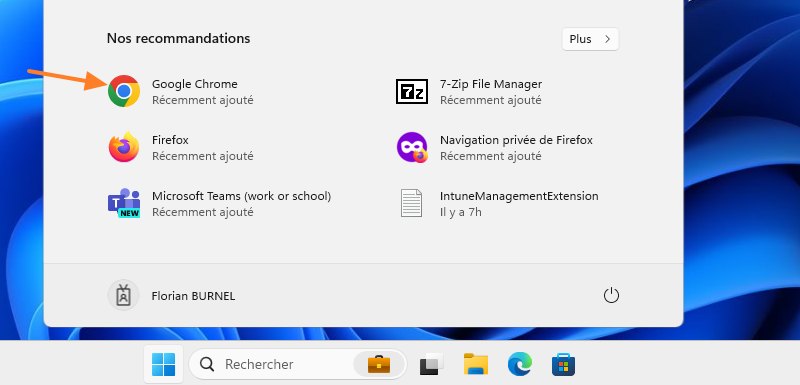Open the 7-Zip File Manager icon
Image resolution: width=800 pixels, height=385 pixels.
click(412, 92)
